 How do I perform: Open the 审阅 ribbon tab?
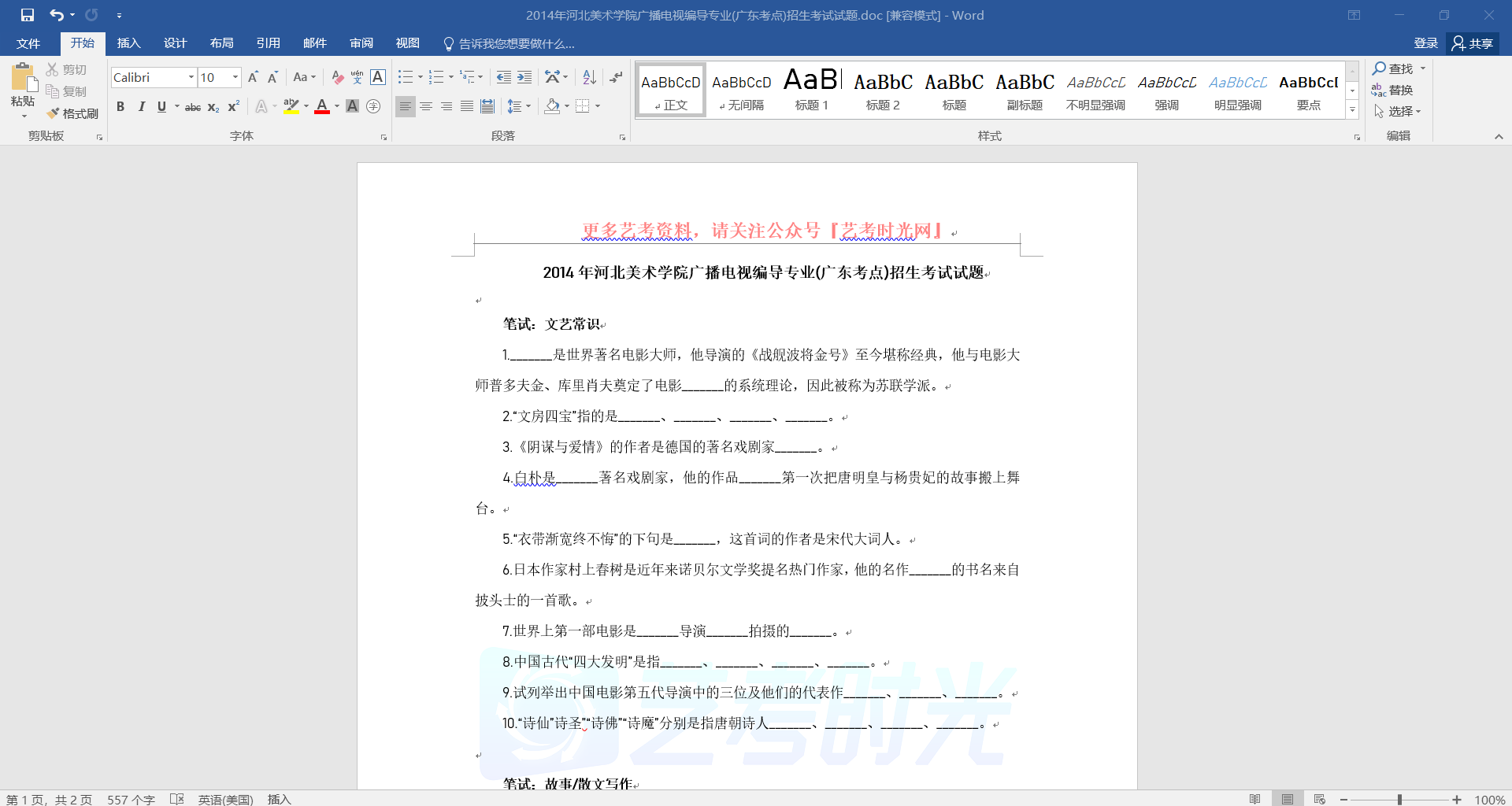click(361, 43)
